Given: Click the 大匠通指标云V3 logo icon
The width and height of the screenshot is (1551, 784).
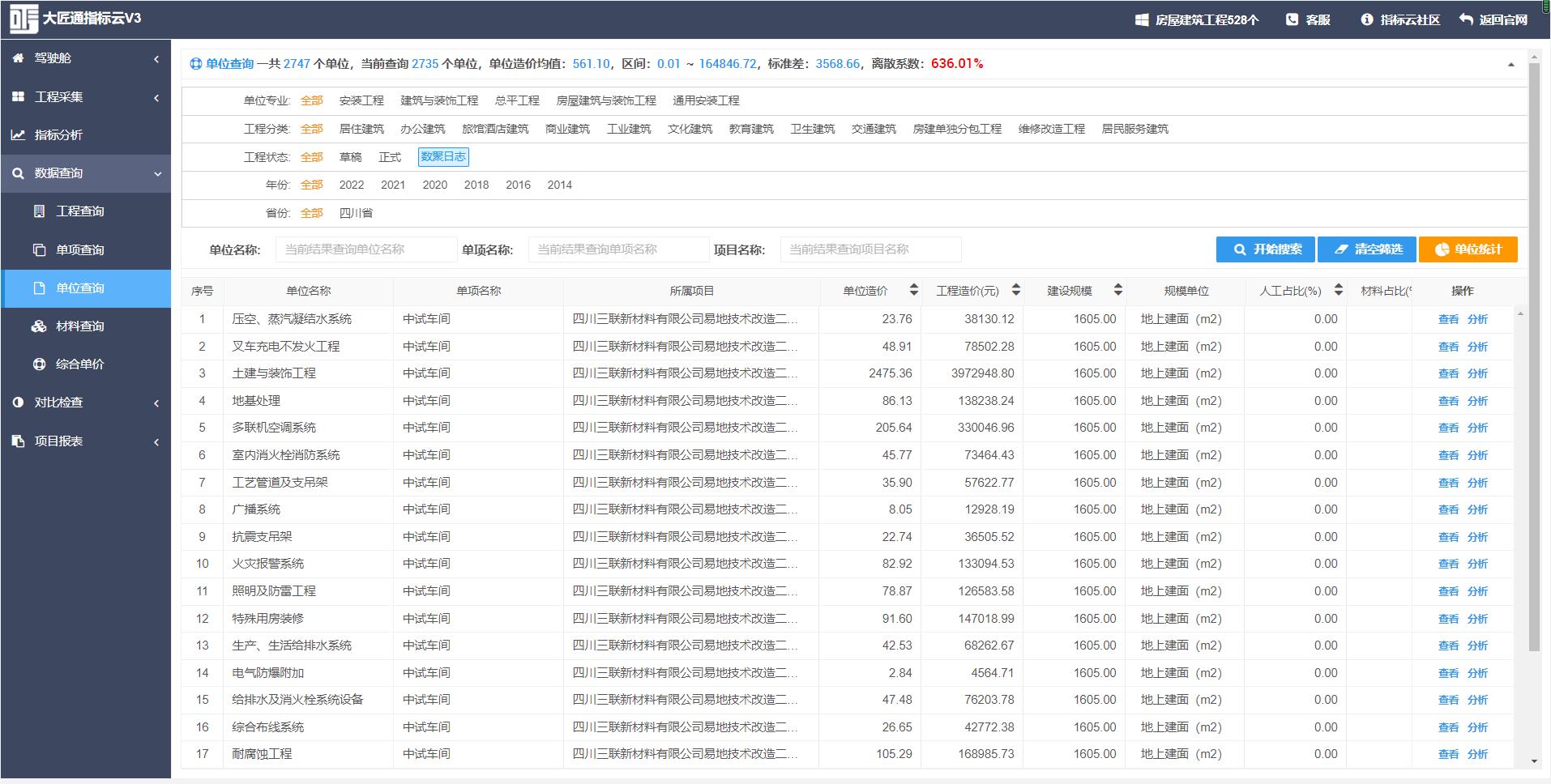Looking at the screenshot, I should coord(24,19).
